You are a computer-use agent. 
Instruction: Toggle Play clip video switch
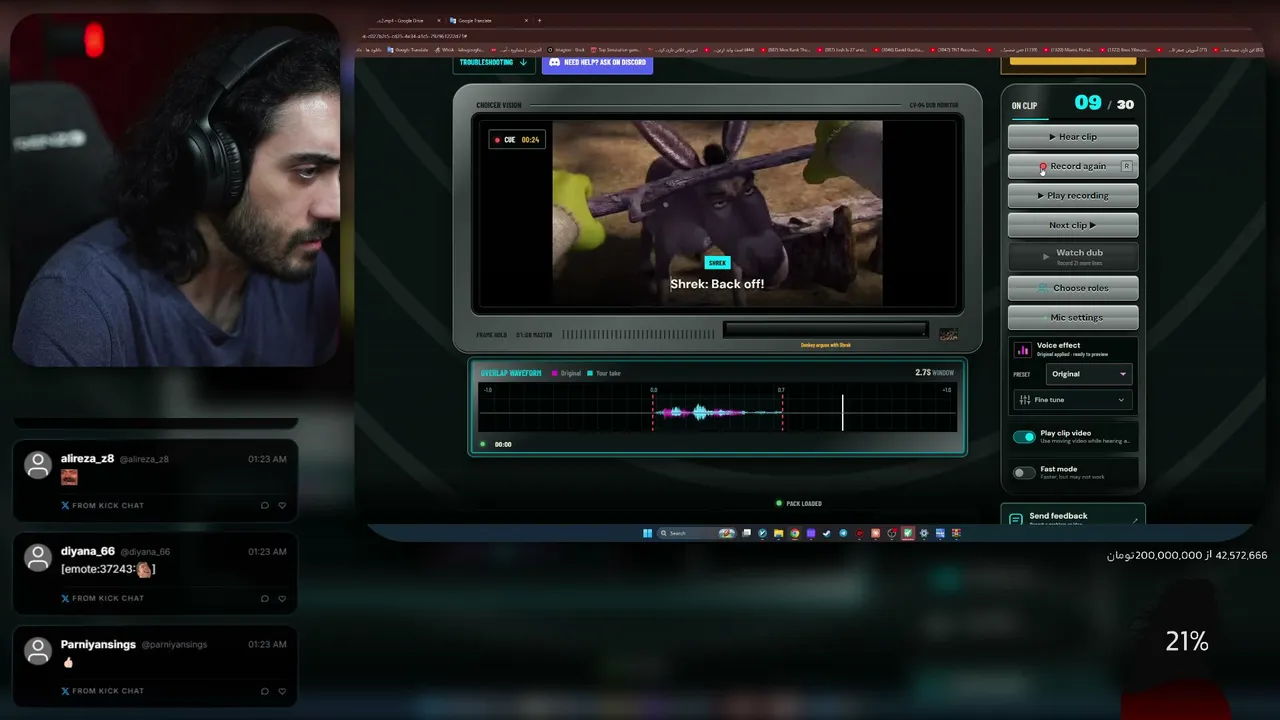coord(1024,437)
